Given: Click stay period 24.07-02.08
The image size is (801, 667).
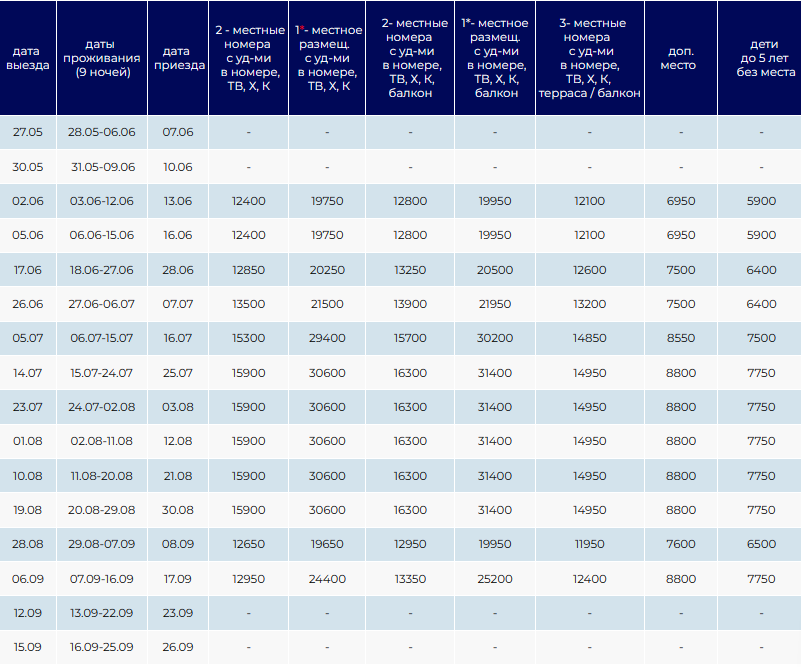Looking at the screenshot, I should (x=102, y=407).
